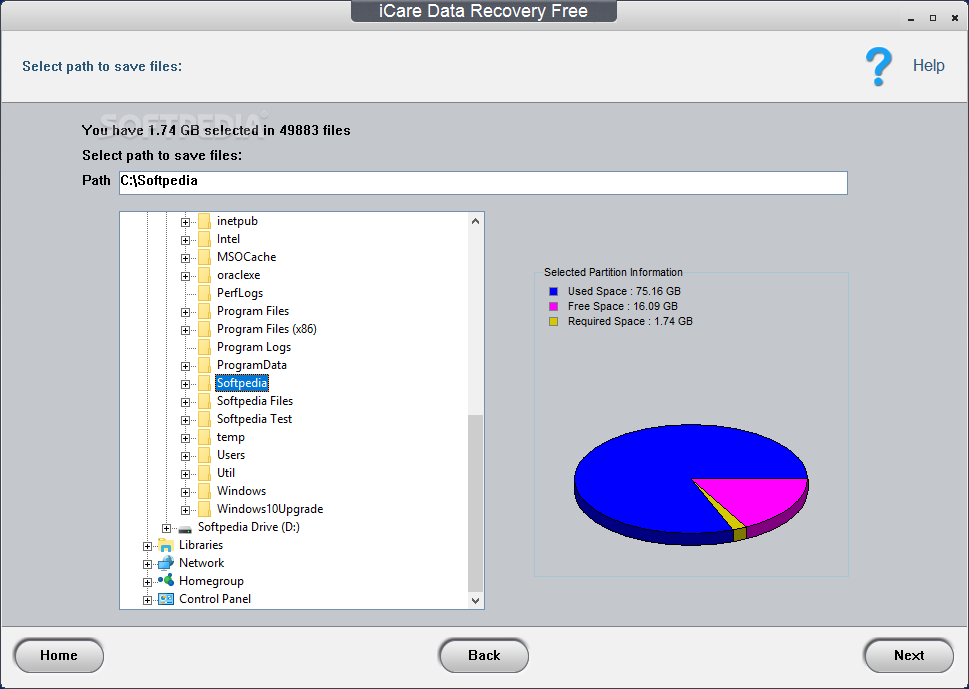Click the blue Used Space legend swatch
This screenshot has width=969, height=689.
(x=553, y=291)
